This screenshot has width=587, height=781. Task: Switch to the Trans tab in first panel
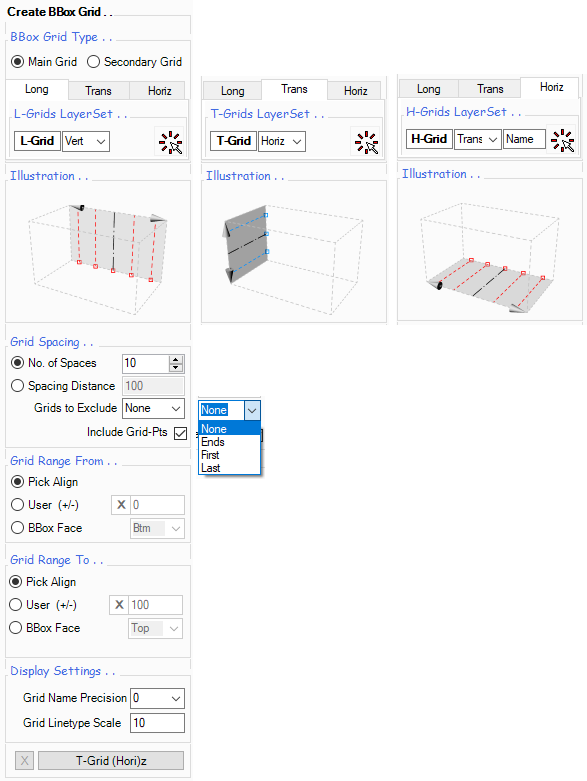[98, 91]
